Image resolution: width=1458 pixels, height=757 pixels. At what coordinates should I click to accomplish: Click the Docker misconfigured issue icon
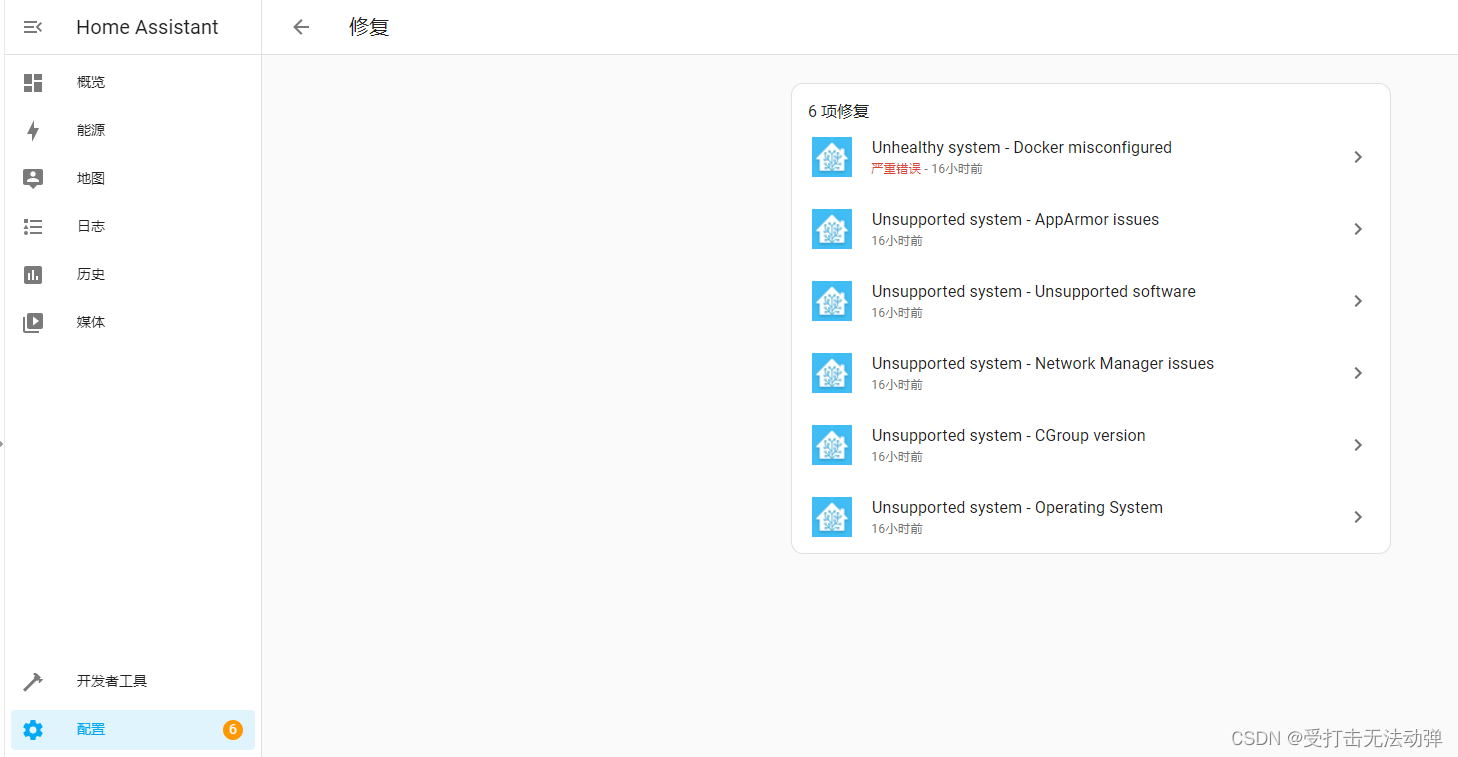(x=832, y=157)
